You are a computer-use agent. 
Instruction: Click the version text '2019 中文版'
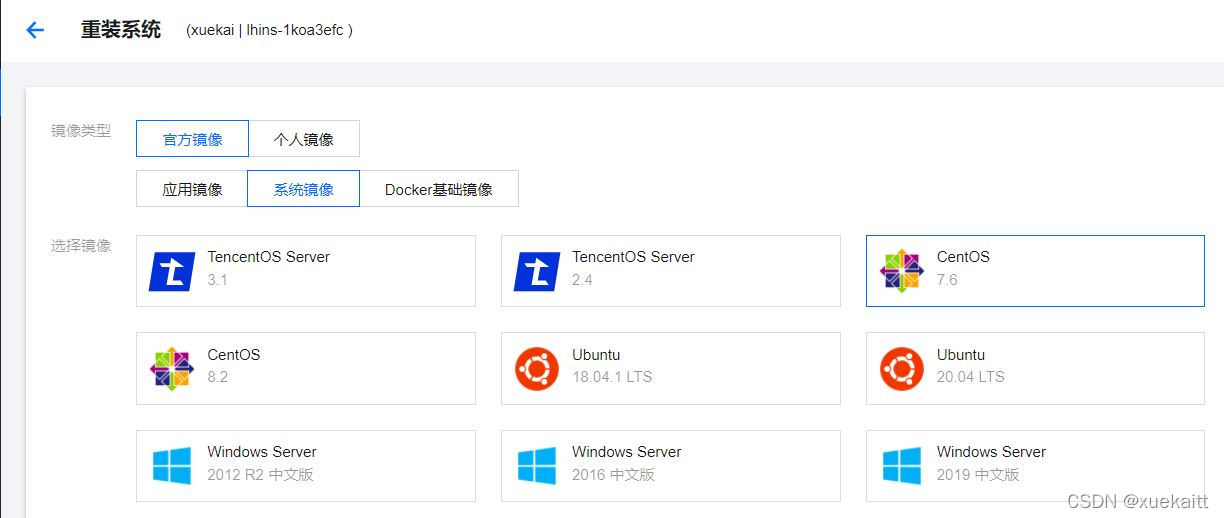(x=978, y=475)
